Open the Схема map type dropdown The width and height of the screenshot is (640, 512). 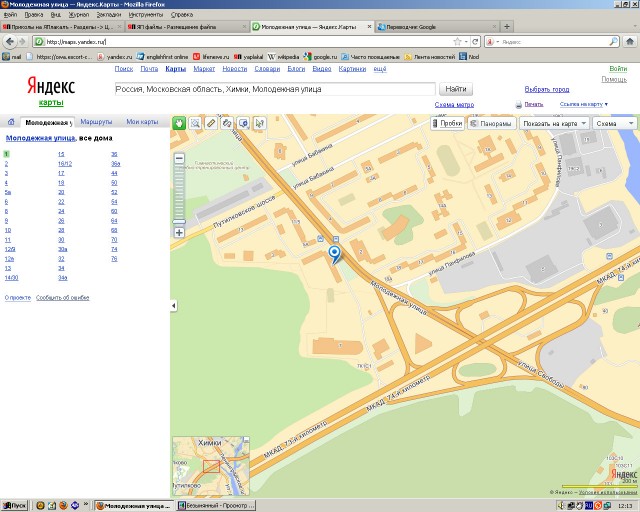coord(614,122)
